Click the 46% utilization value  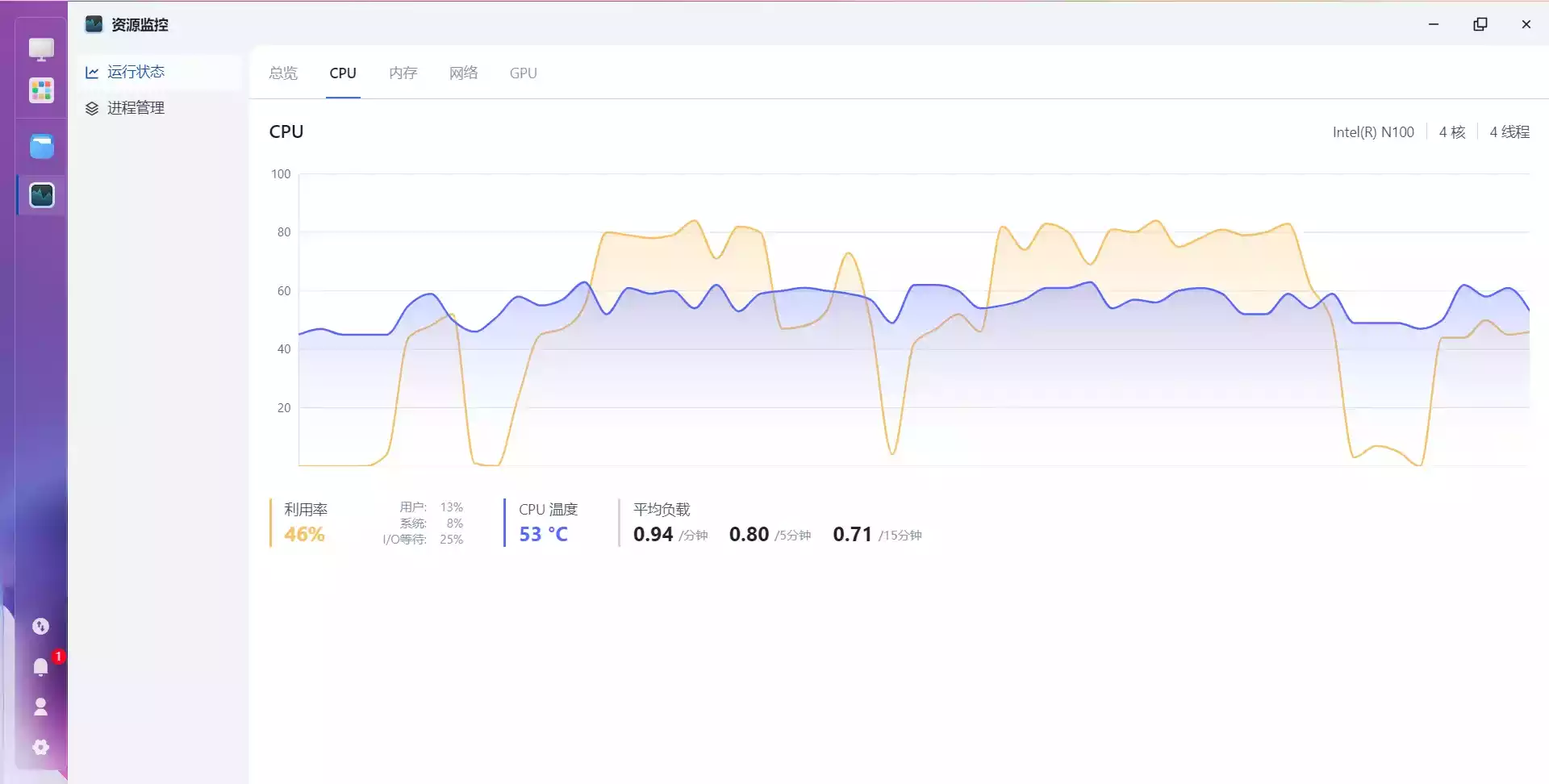point(304,534)
